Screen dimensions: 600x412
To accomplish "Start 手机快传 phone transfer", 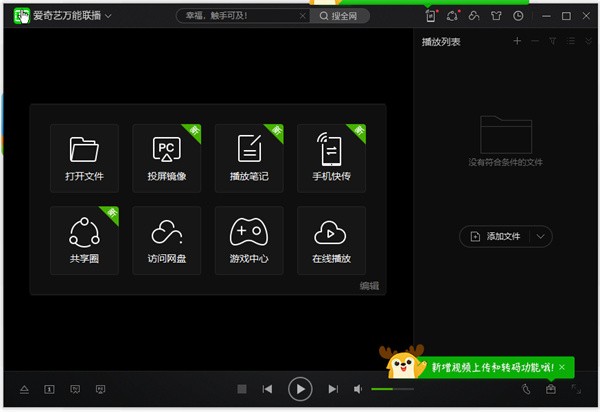I will [331, 158].
